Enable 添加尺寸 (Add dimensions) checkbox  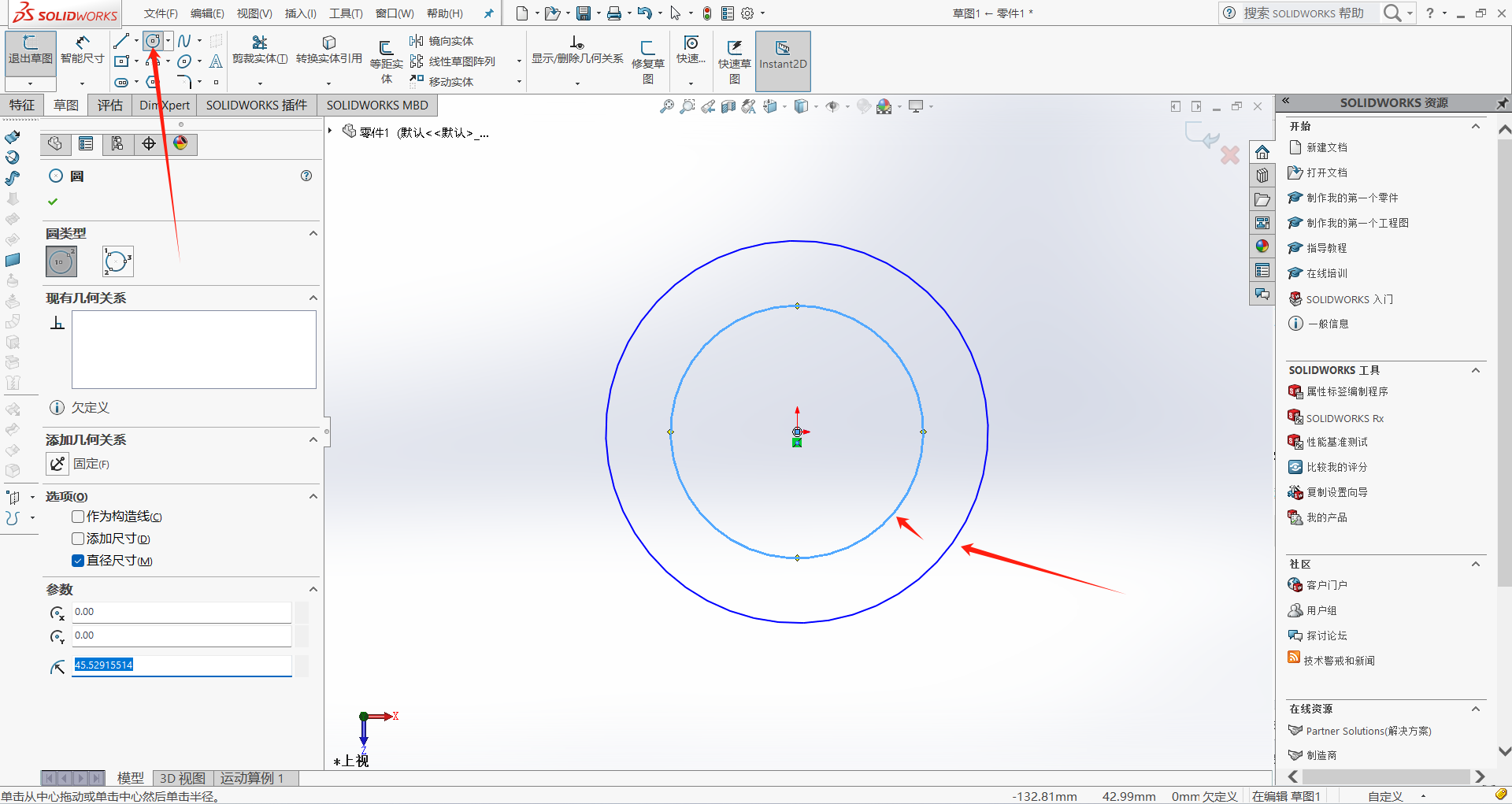click(x=78, y=539)
